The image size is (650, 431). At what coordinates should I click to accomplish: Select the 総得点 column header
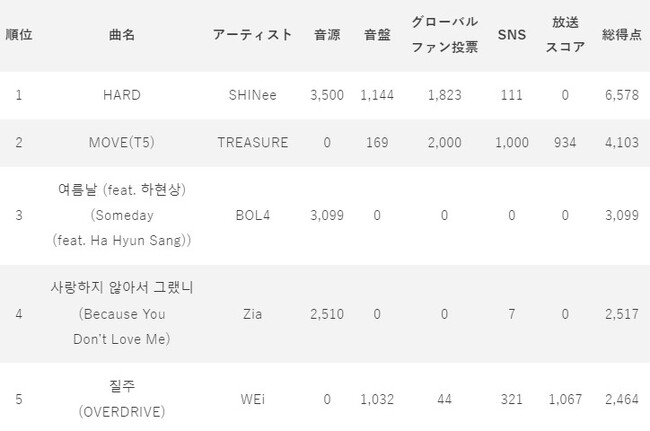[621, 35]
